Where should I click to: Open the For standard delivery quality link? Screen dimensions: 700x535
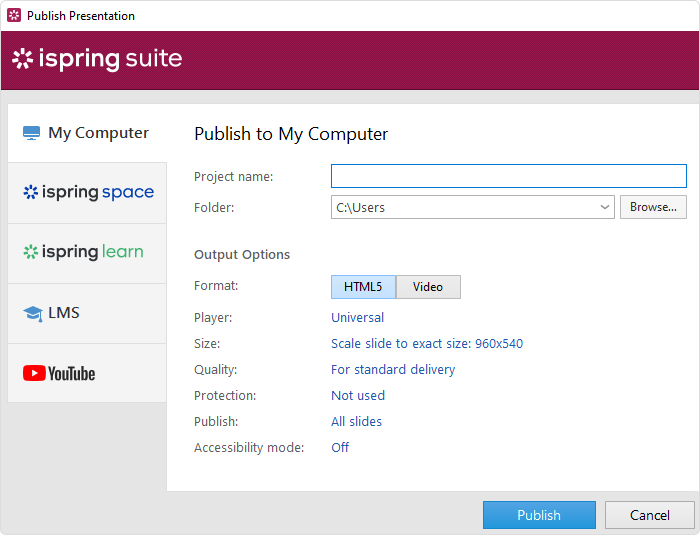[393, 370]
